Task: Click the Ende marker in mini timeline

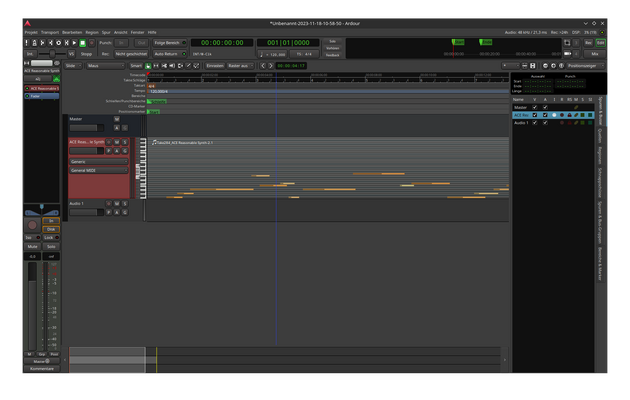Action: [x=486, y=42]
